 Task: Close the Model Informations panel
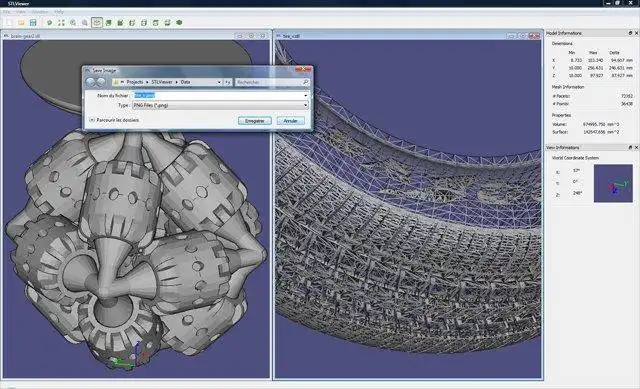[636, 33]
